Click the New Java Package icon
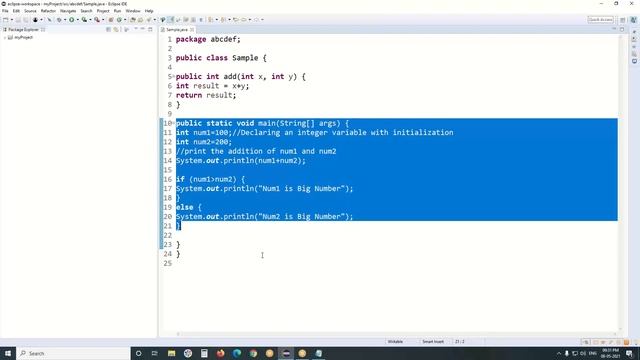640x360 pixels. (111, 20)
